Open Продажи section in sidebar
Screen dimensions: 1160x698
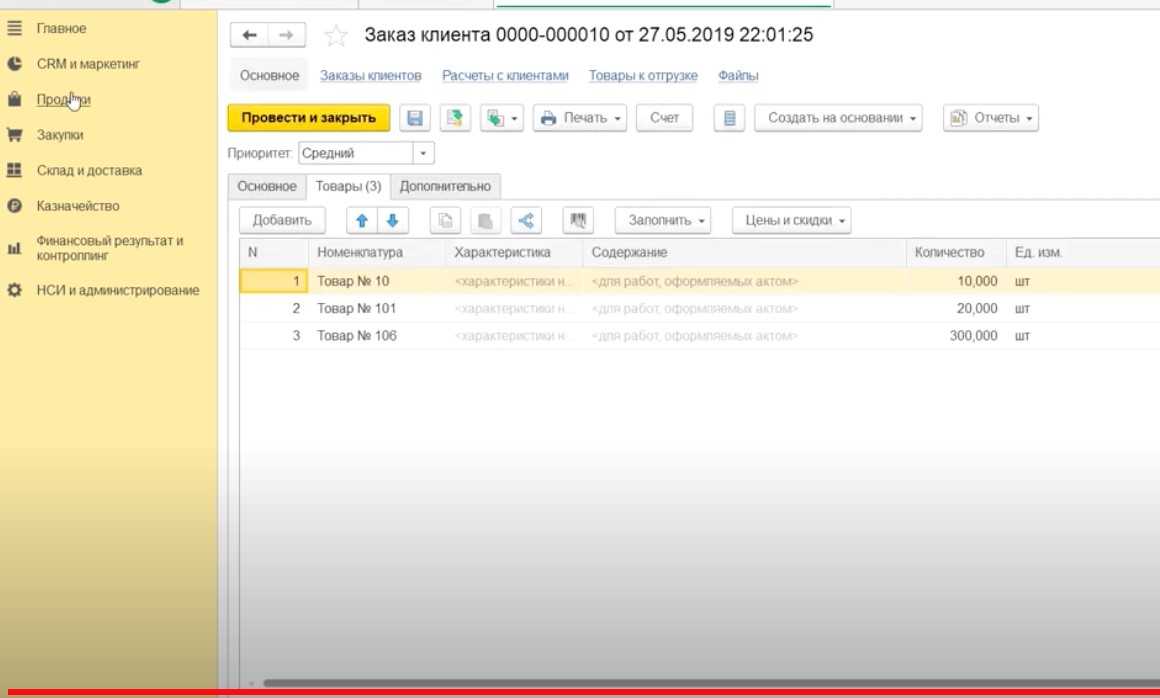pyautogui.click(x=63, y=99)
